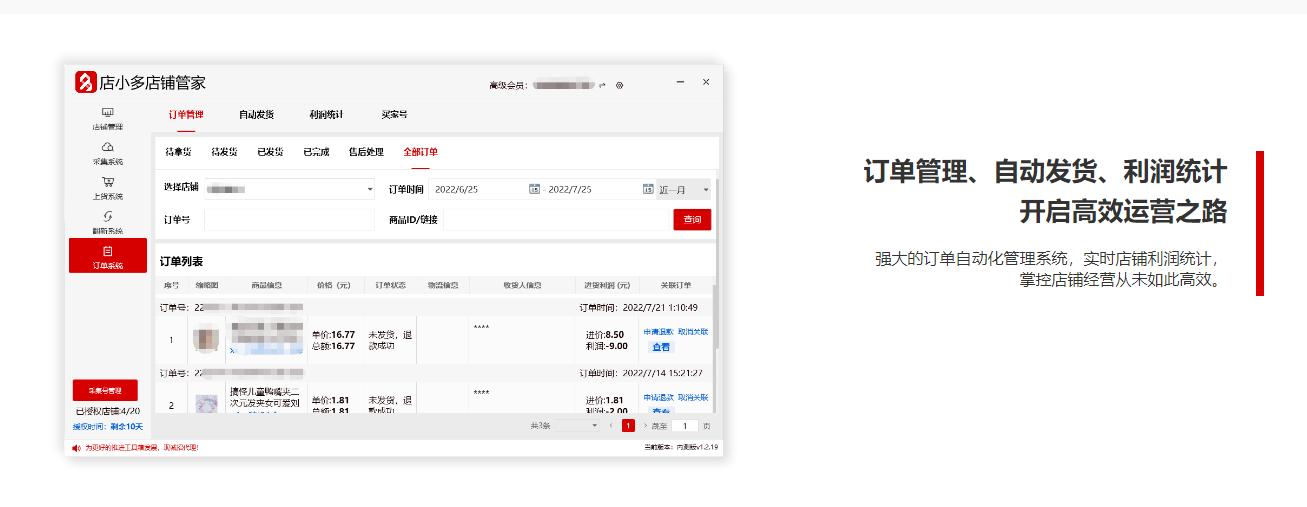The height and width of the screenshot is (507, 1307).
Task: Select 订单系统 in the red sidebar tile
Action: pos(108,256)
